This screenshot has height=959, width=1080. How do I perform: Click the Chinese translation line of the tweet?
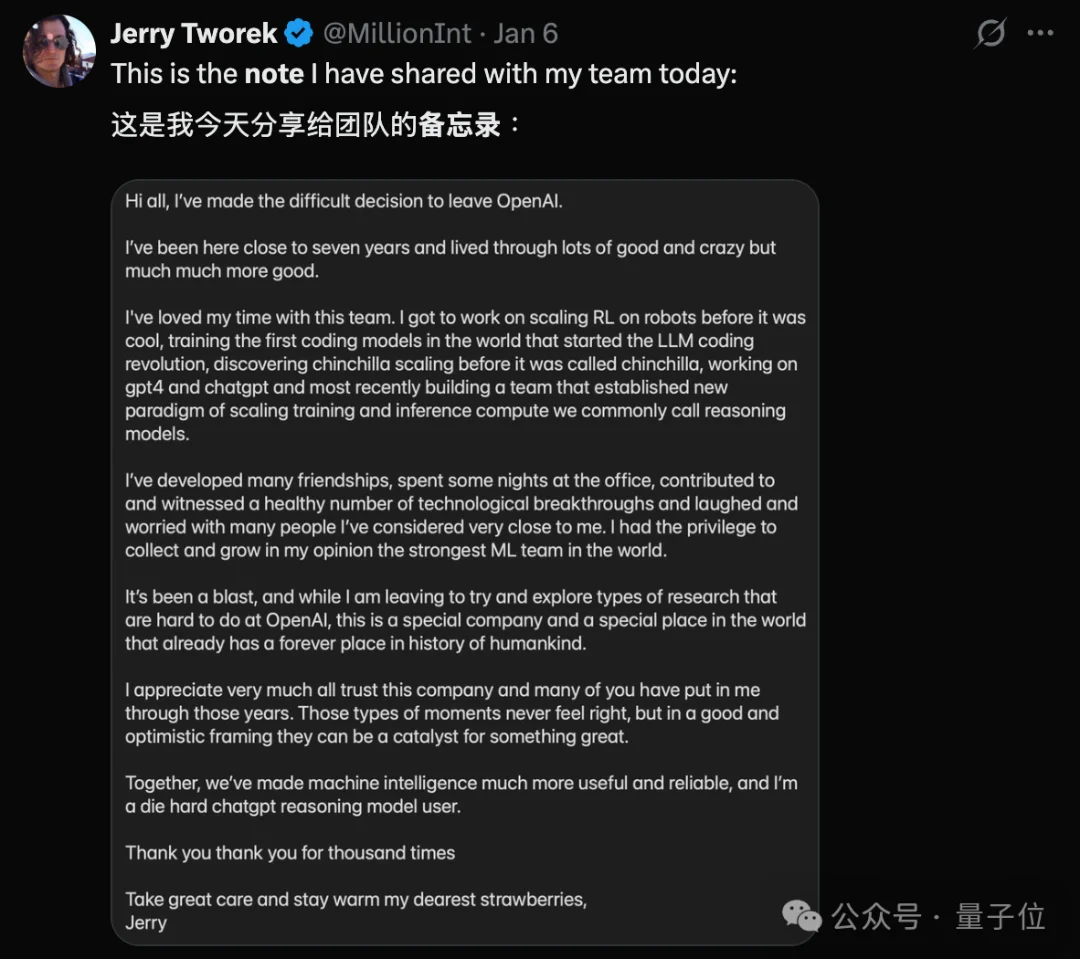click(x=315, y=125)
